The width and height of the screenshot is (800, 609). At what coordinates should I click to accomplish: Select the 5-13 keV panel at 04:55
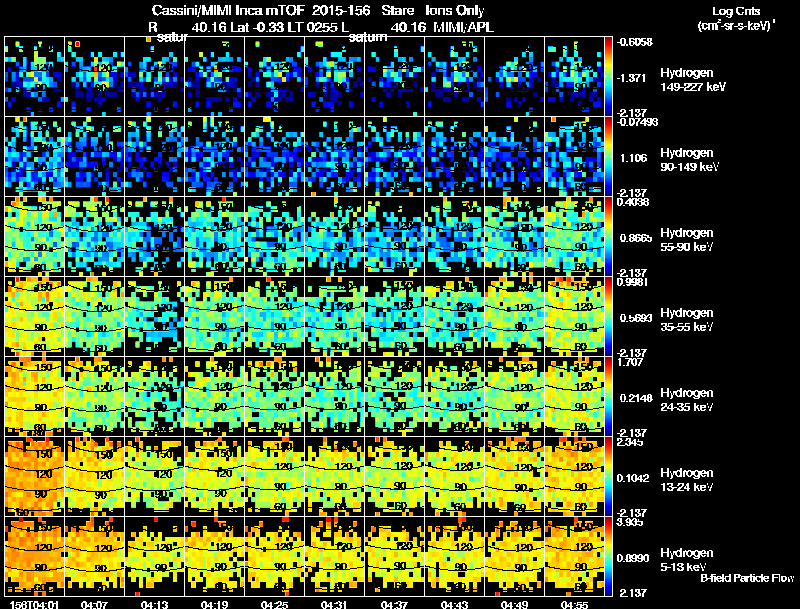[x=574, y=556]
